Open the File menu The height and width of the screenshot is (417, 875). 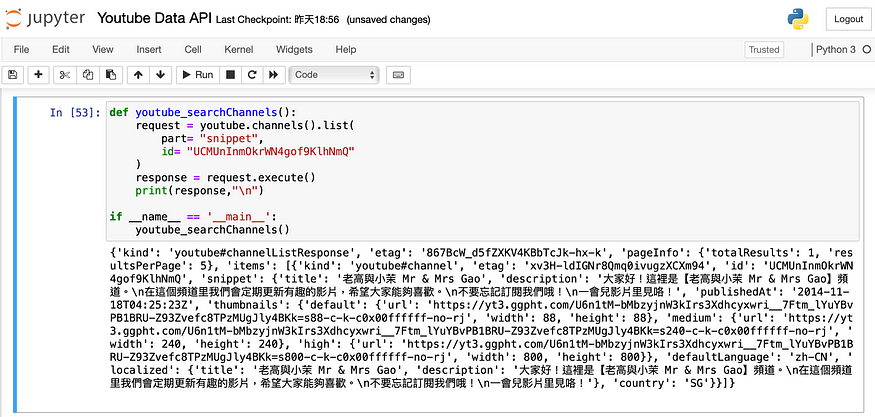point(21,50)
